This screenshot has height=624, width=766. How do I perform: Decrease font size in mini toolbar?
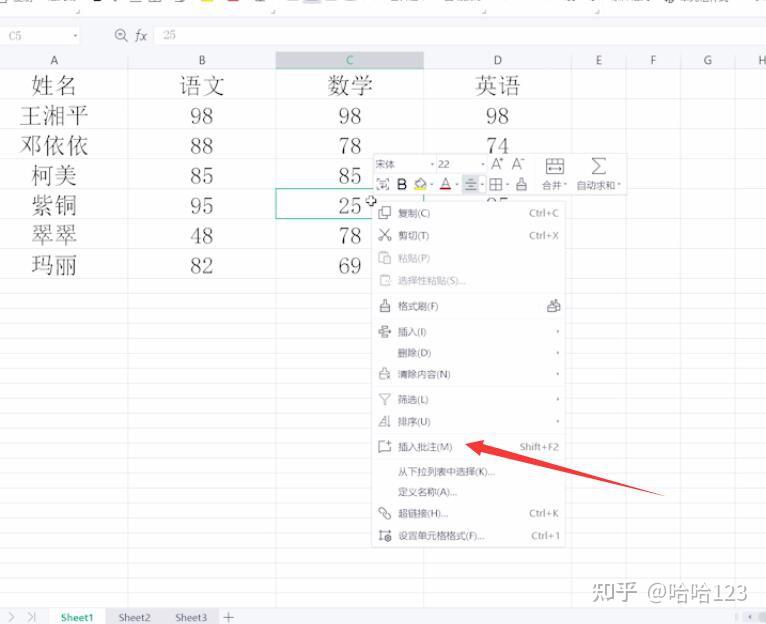(518, 164)
